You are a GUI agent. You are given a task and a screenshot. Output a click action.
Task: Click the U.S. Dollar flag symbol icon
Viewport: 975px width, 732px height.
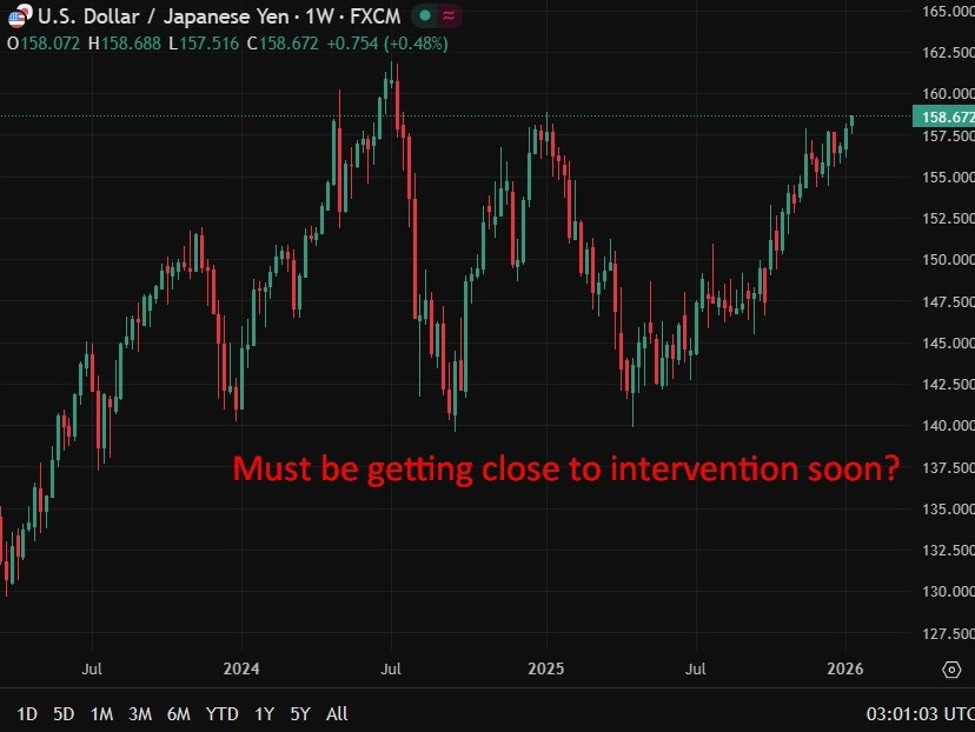[16, 16]
